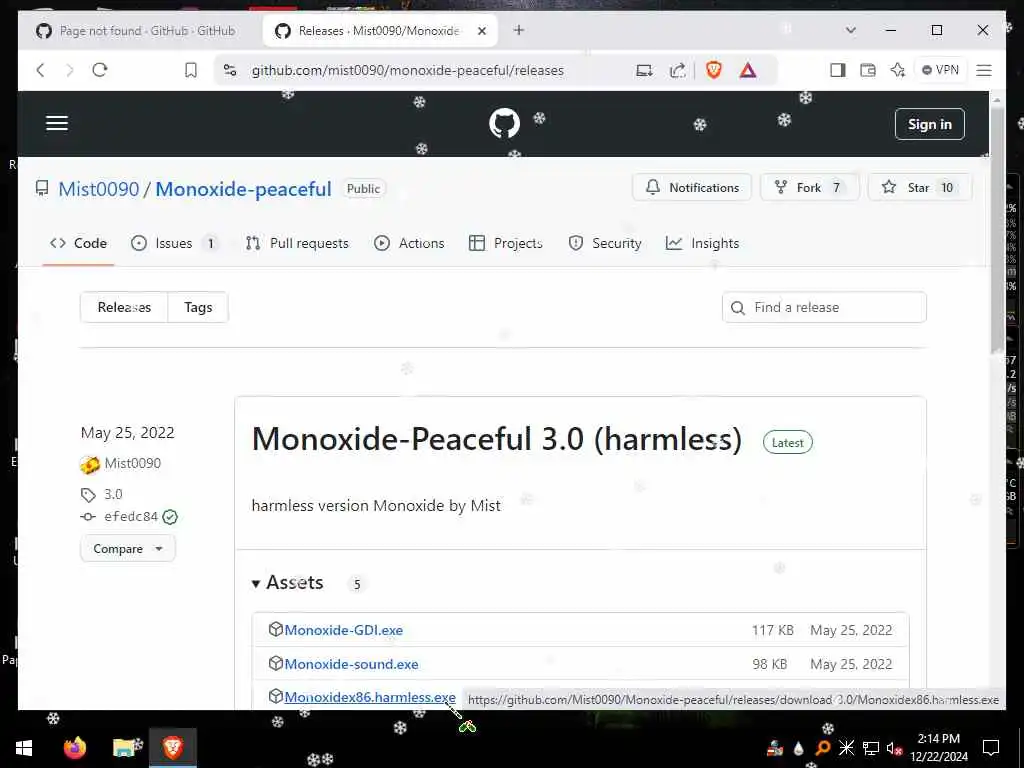Switch to the Tags view
This screenshot has width=1024, height=768.
(x=198, y=307)
